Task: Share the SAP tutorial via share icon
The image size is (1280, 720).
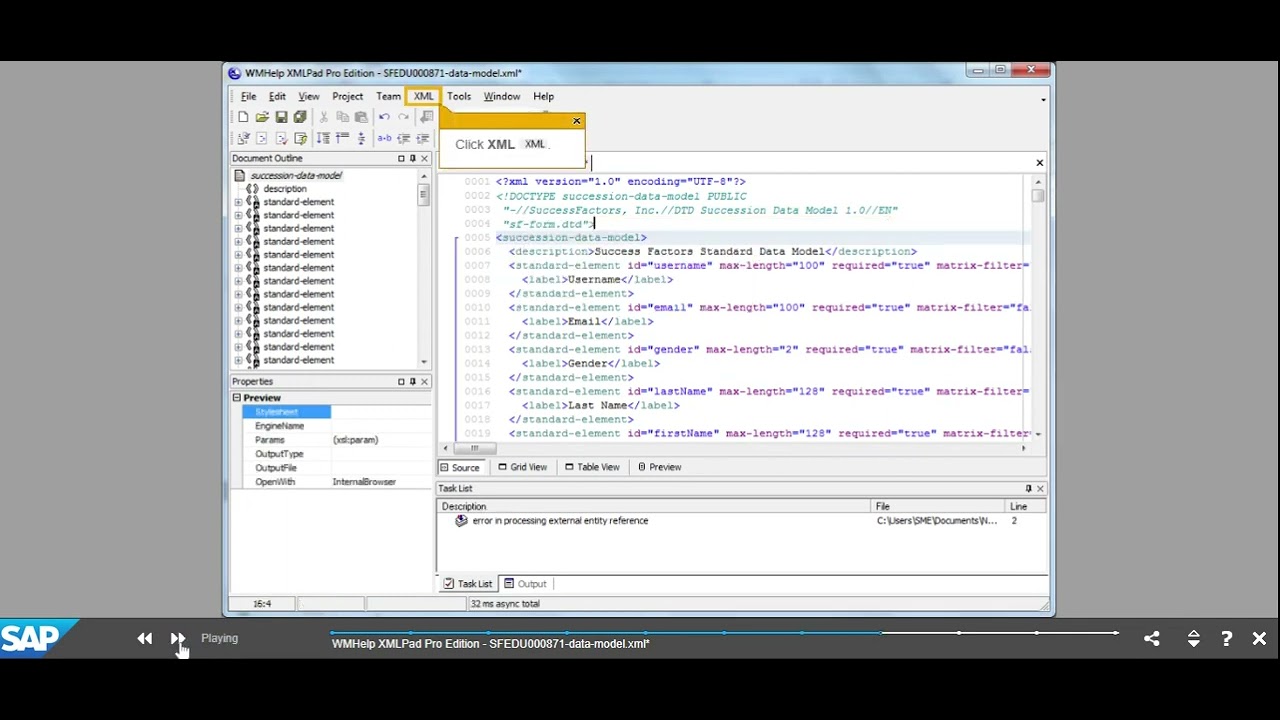Action: tap(1152, 638)
